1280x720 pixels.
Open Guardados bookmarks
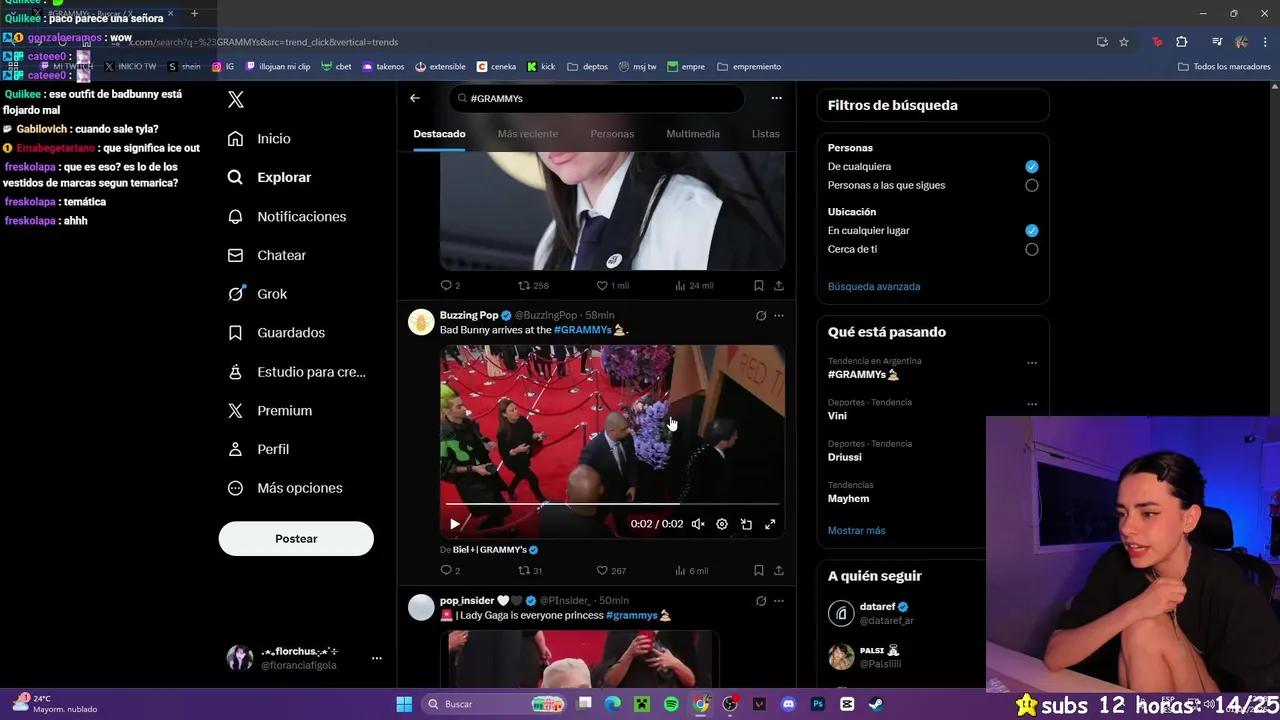[276, 332]
